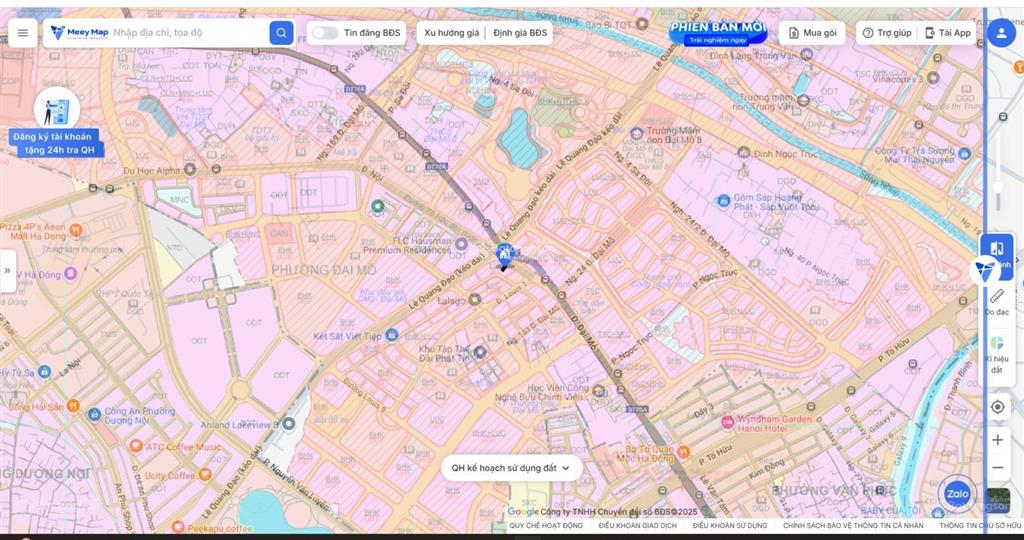
Task: Click the Anland Lakeview marker
Action: tap(289, 424)
